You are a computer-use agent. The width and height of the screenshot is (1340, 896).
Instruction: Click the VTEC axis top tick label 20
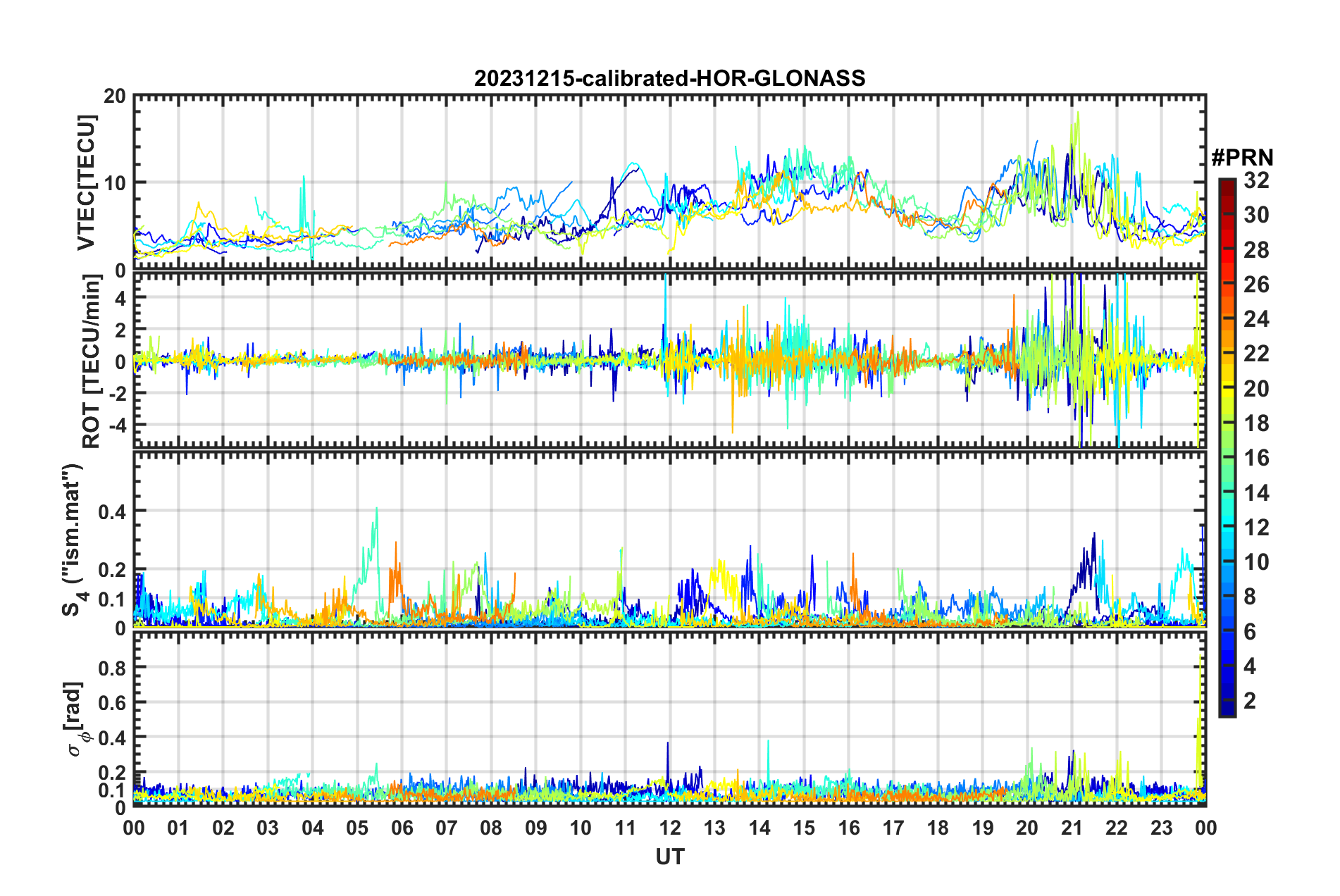pyautogui.click(x=115, y=97)
